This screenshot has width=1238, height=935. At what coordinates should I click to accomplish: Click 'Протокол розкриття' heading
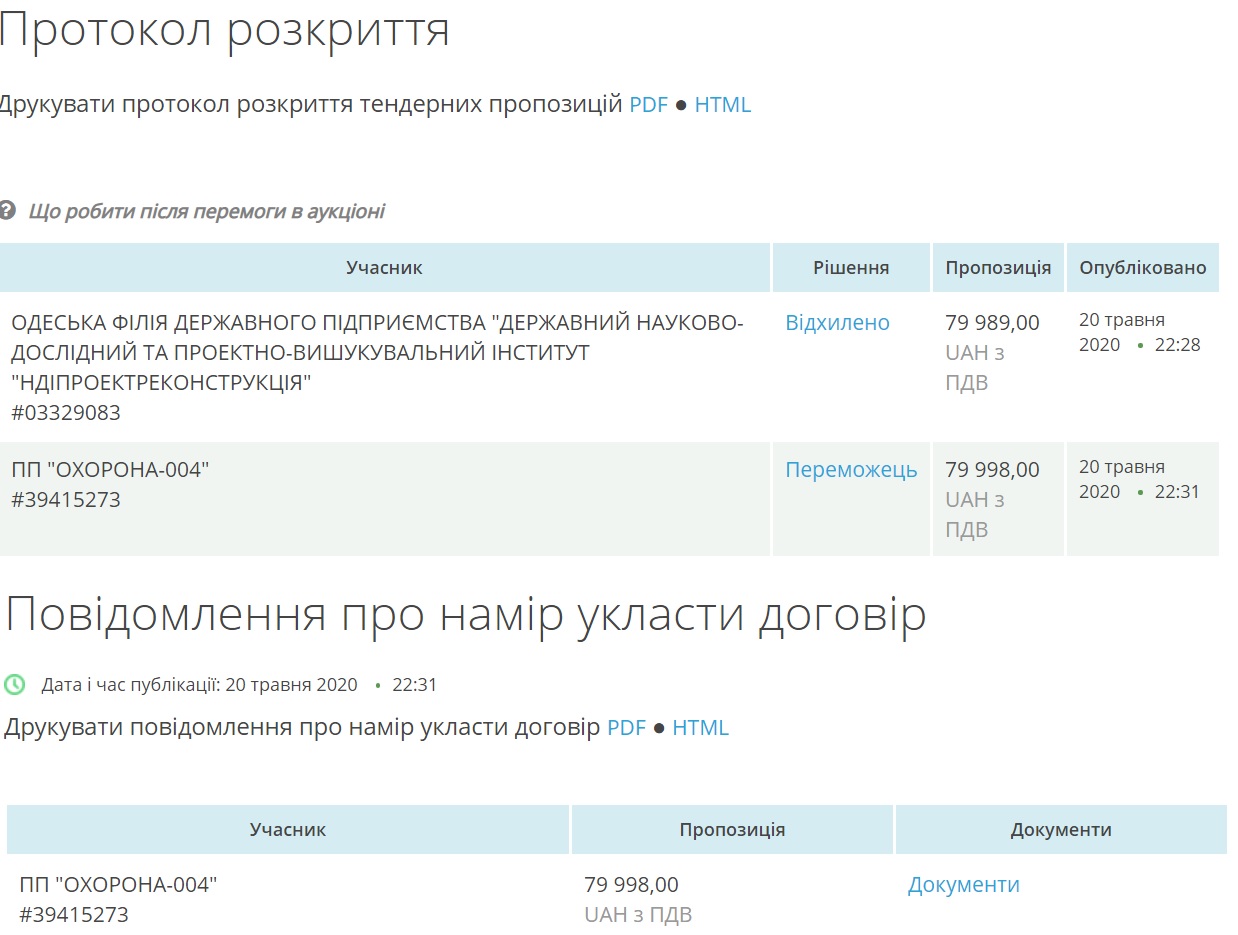pos(224,31)
